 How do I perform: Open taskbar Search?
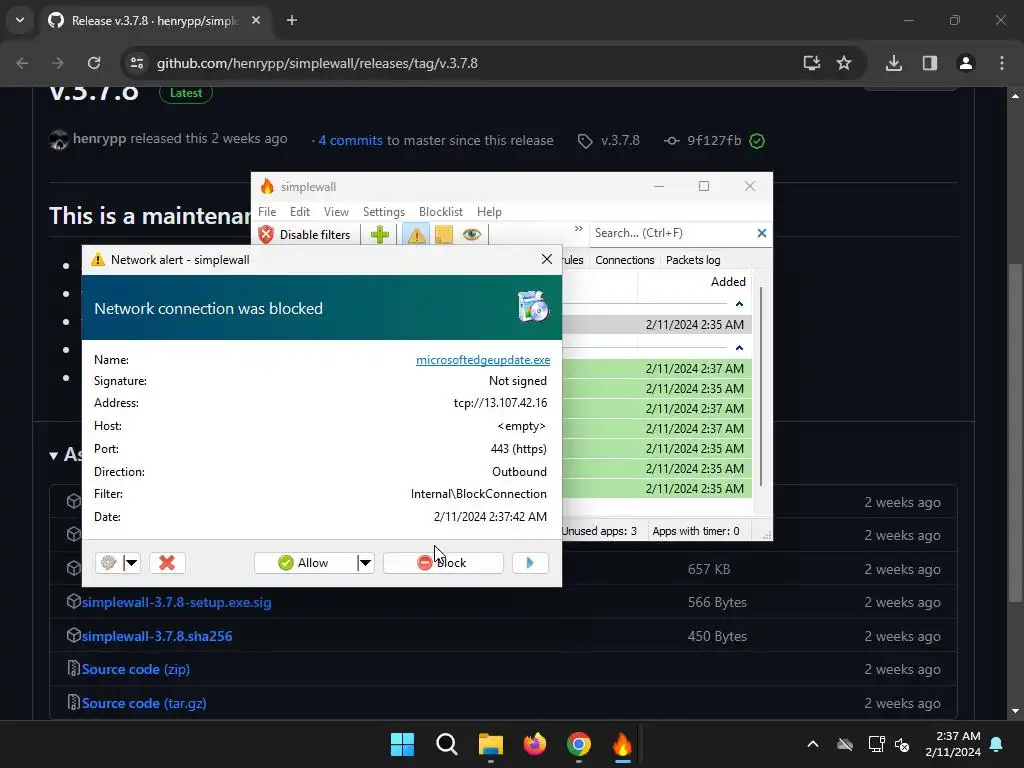(x=447, y=744)
